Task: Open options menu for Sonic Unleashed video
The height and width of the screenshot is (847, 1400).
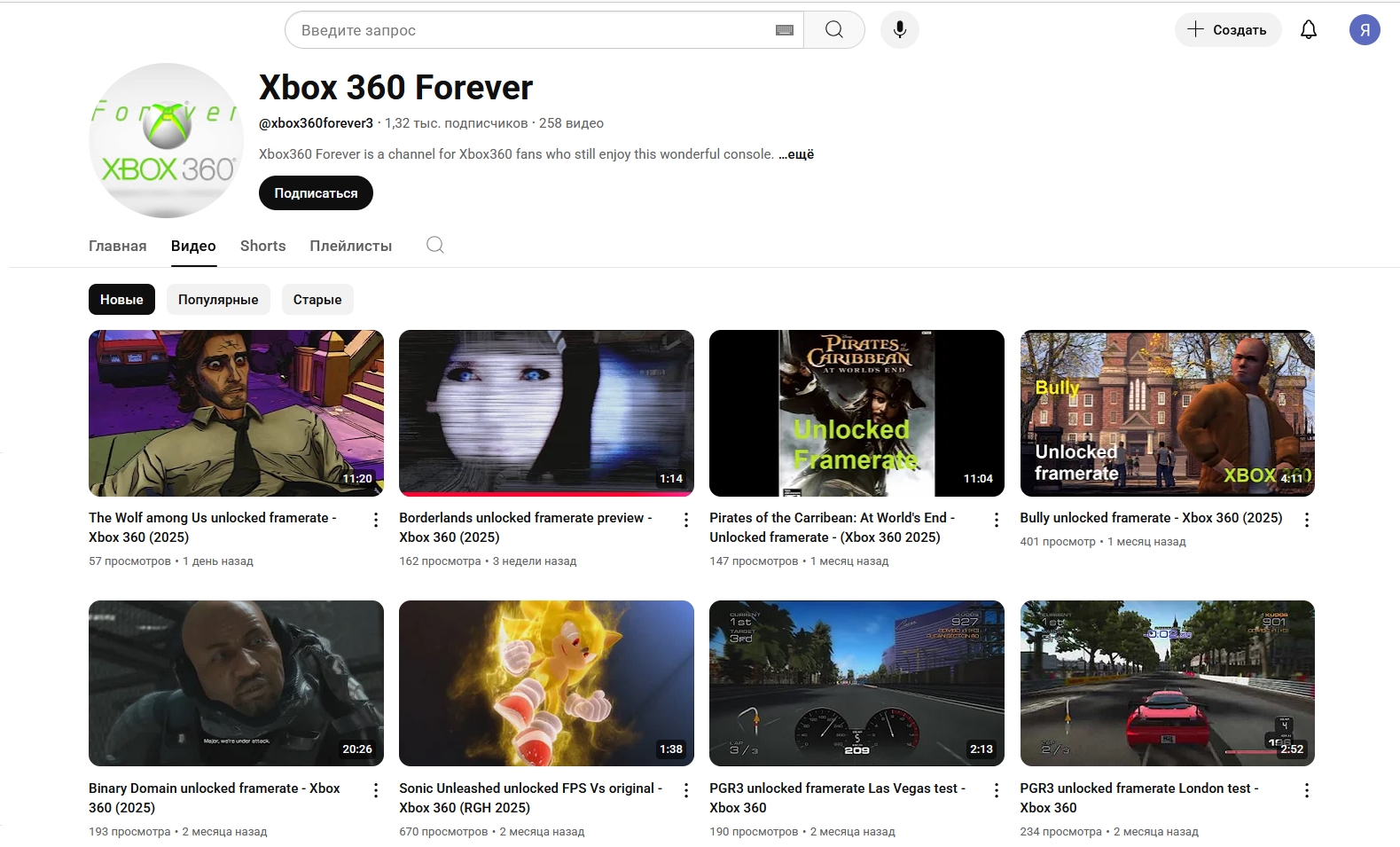Action: [686, 790]
